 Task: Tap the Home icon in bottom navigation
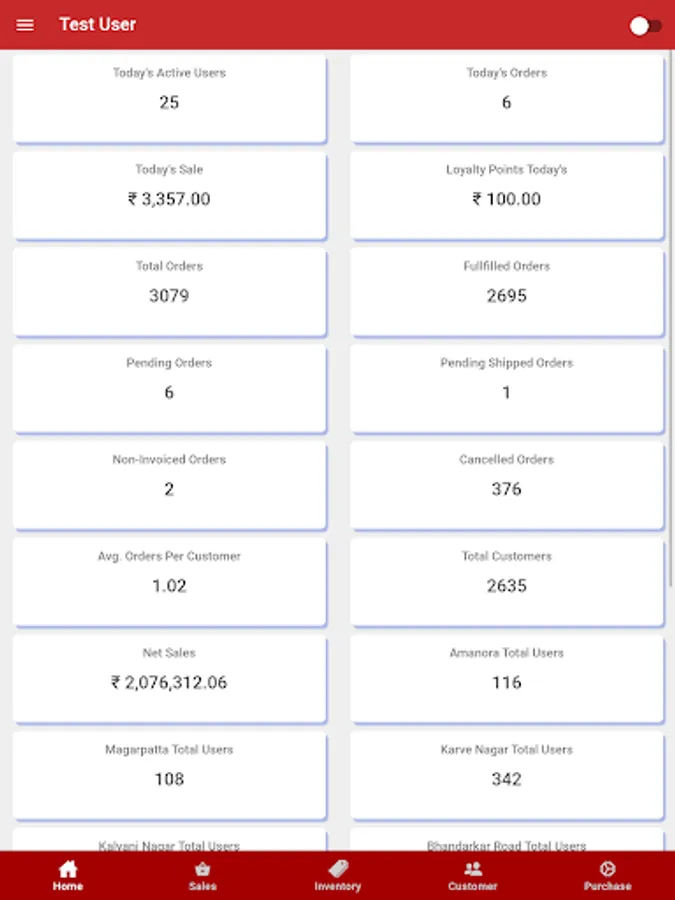coord(68,869)
